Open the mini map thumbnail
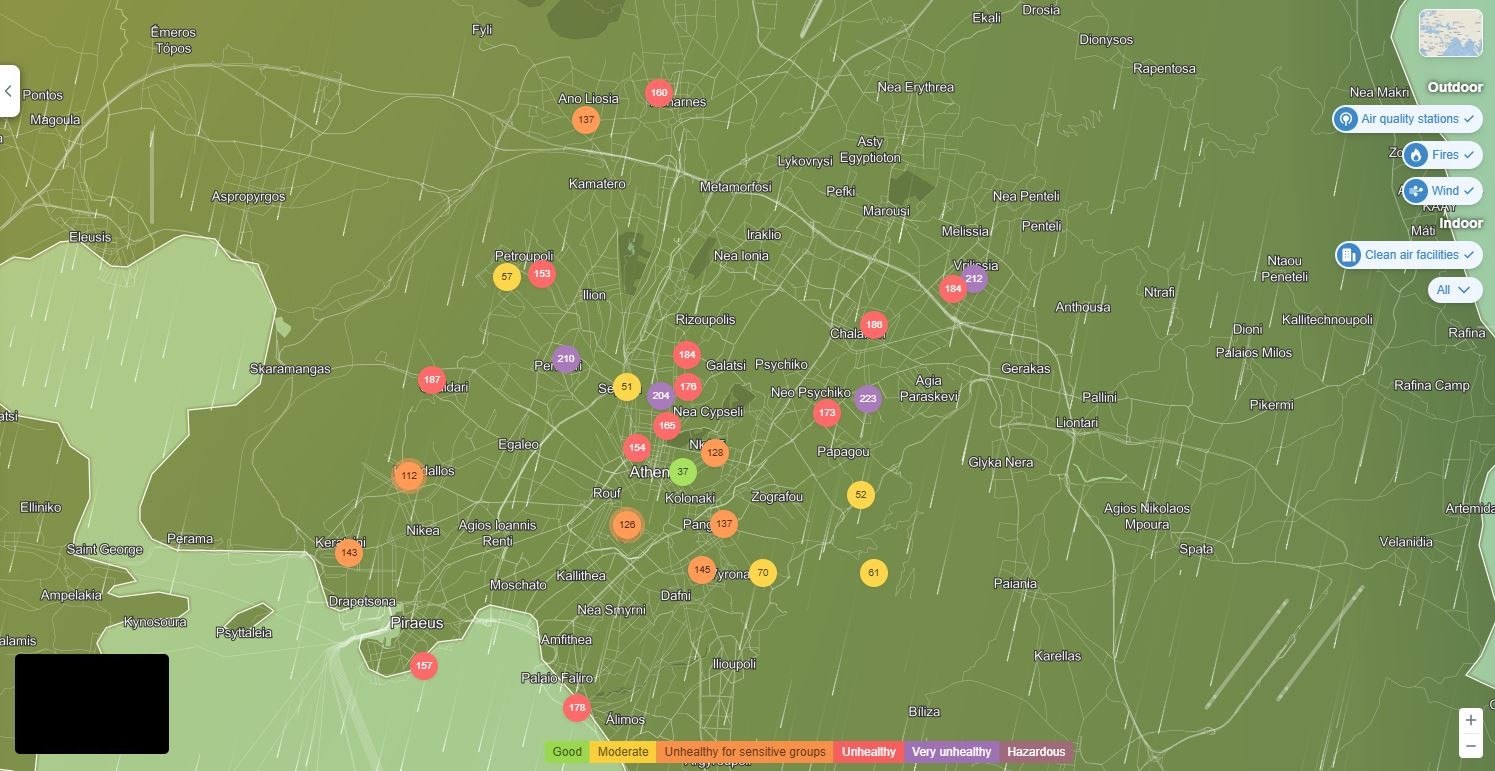1495x771 pixels. point(1450,34)
